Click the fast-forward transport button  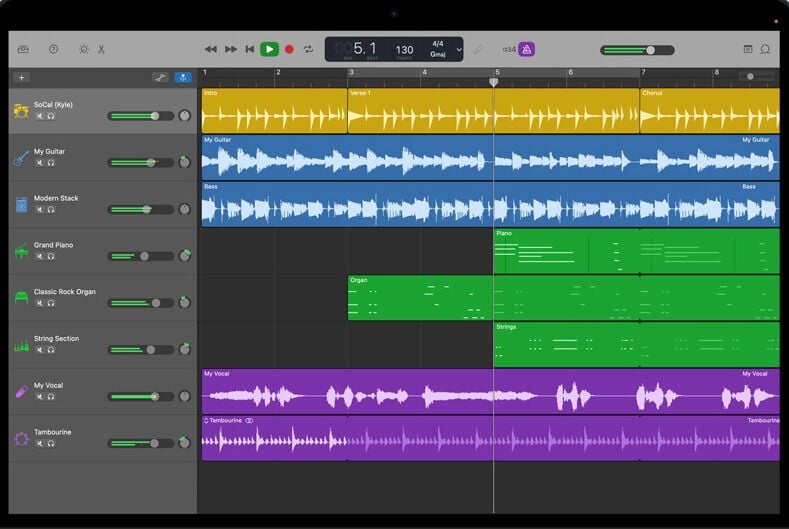pos(231,49)
